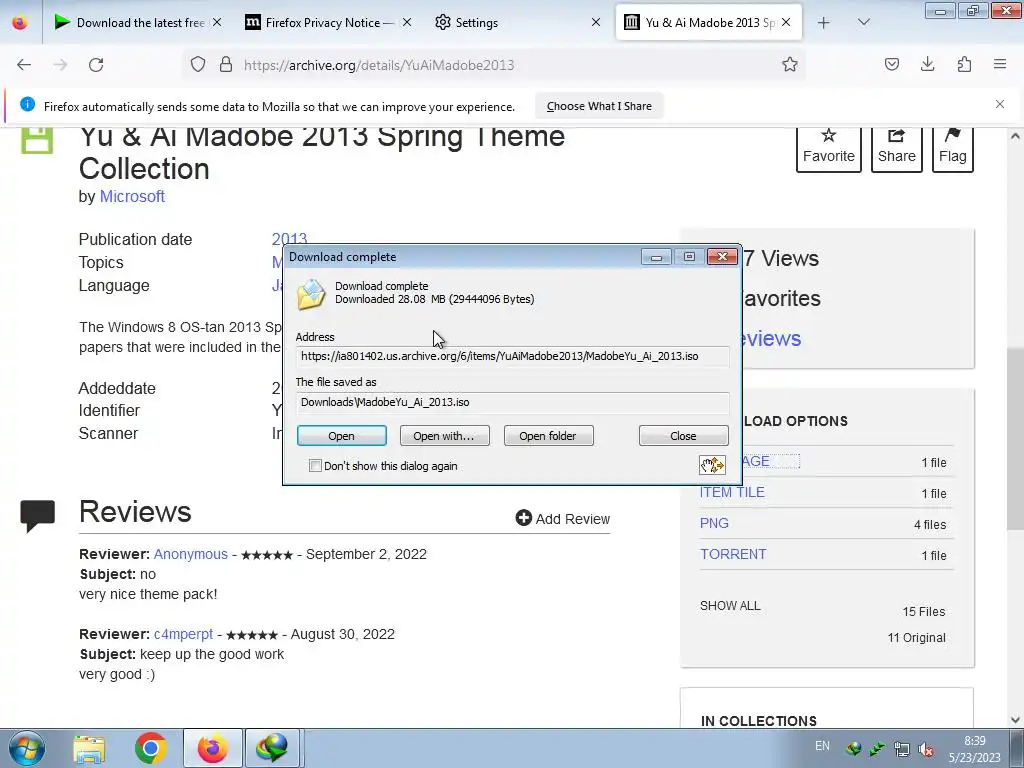Switch to Firefox Privacy Notice tab
This screenshot has width=1024, height=768.
click(x=327, y=23)
